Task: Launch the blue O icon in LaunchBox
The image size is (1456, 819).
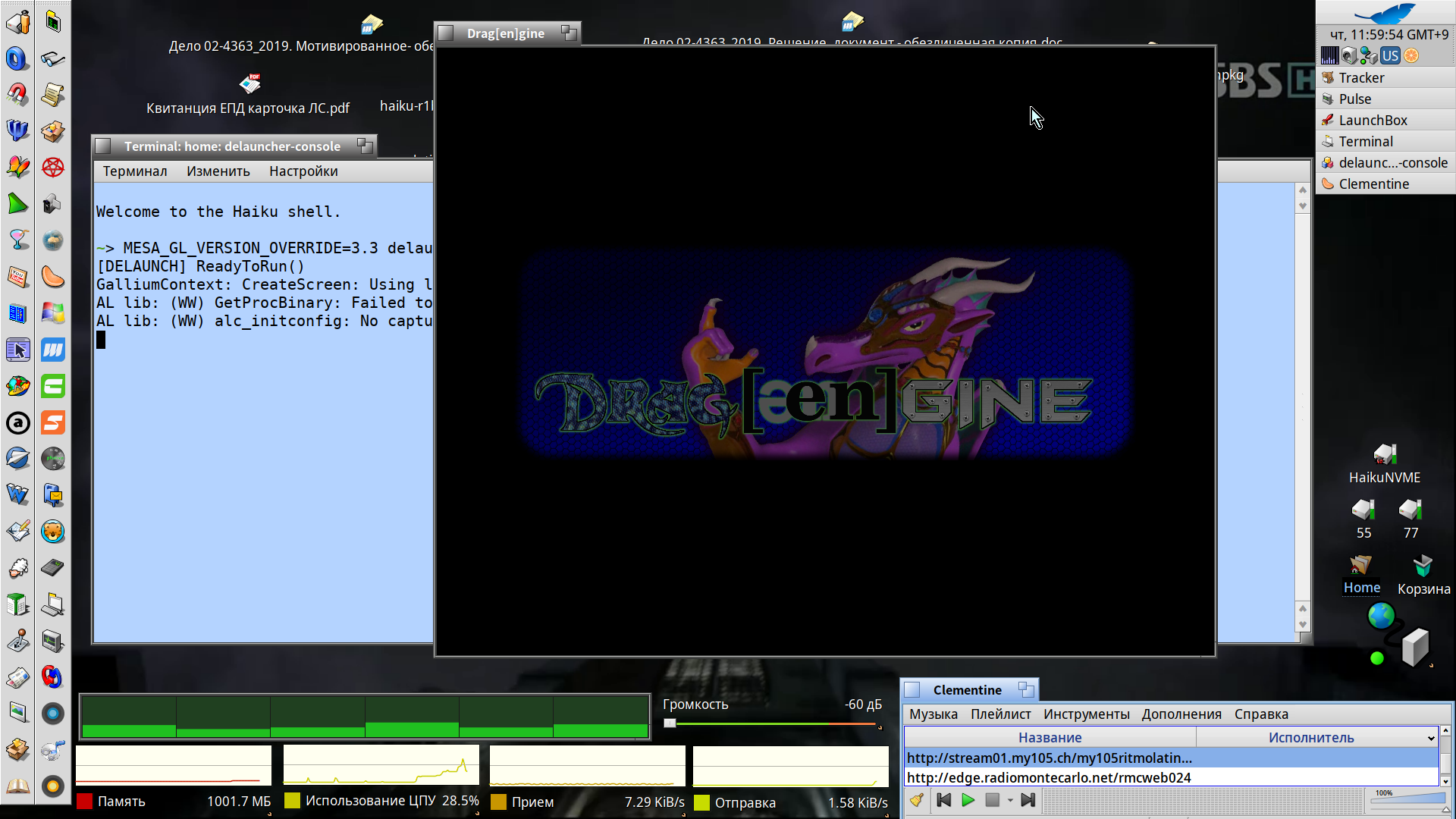Action: [17, 58]
